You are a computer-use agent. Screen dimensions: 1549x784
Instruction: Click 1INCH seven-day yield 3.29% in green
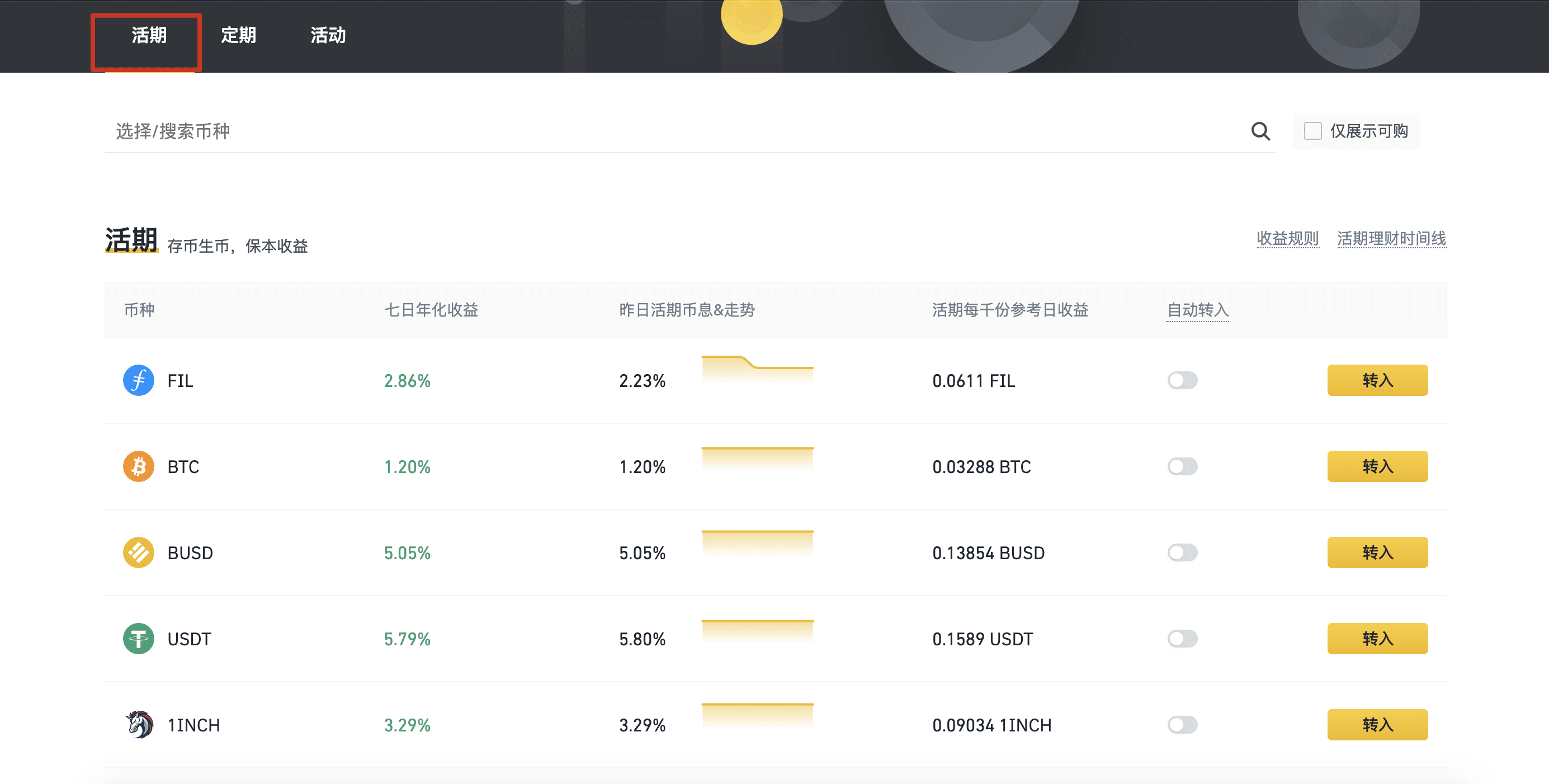click(407, 725)
